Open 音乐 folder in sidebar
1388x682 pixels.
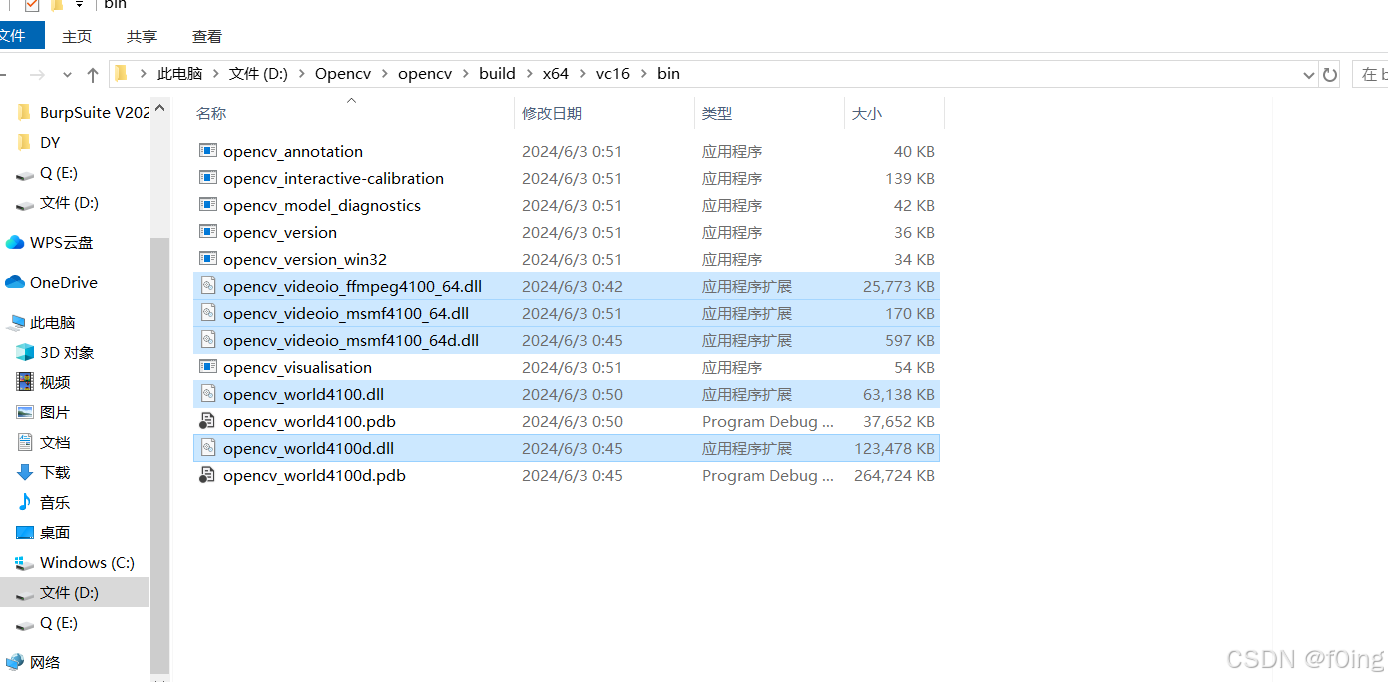(x=44, y=502)
